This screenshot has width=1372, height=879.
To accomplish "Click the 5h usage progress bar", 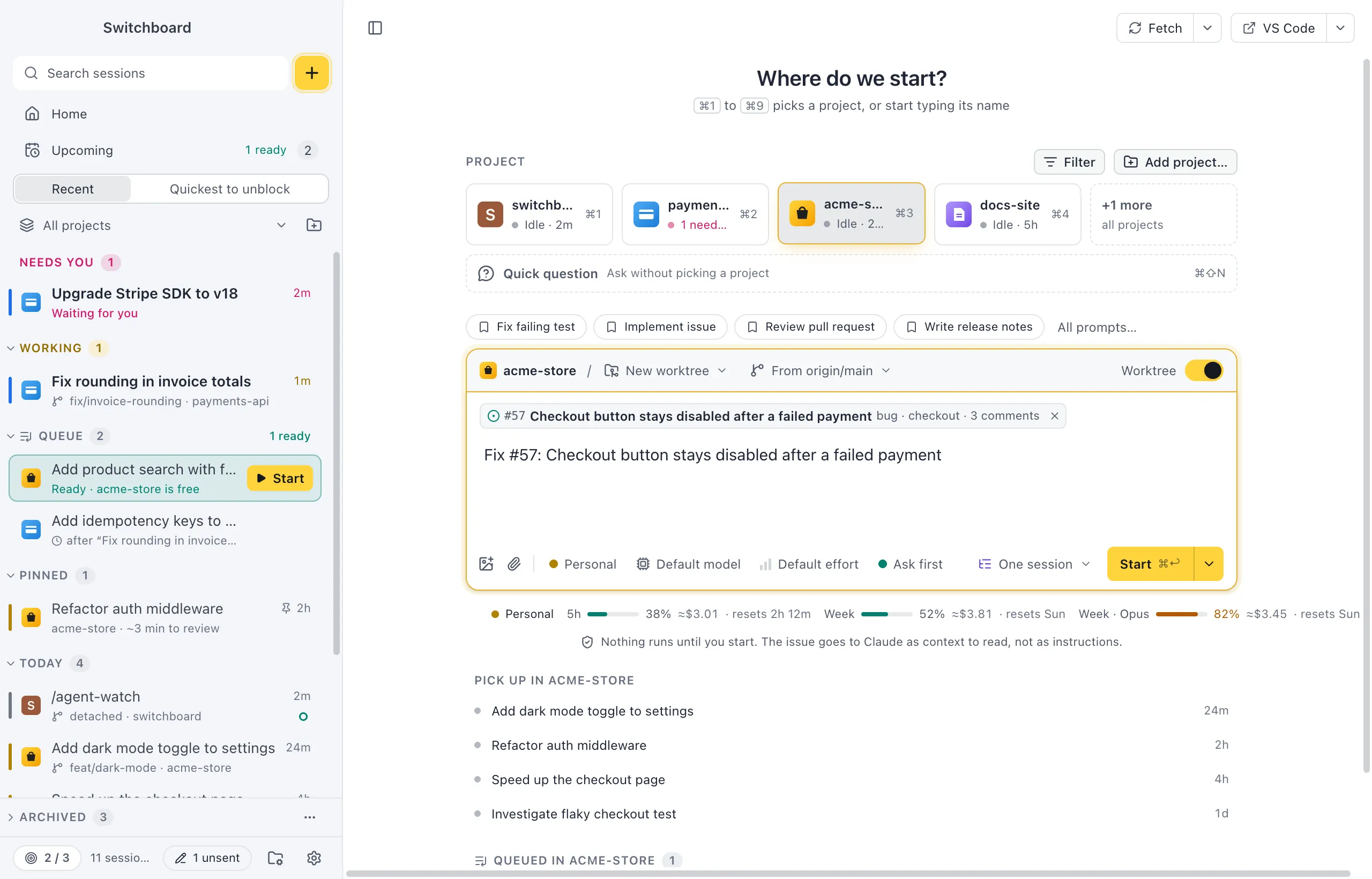I will pyautogui.click(x=613, y=614).
